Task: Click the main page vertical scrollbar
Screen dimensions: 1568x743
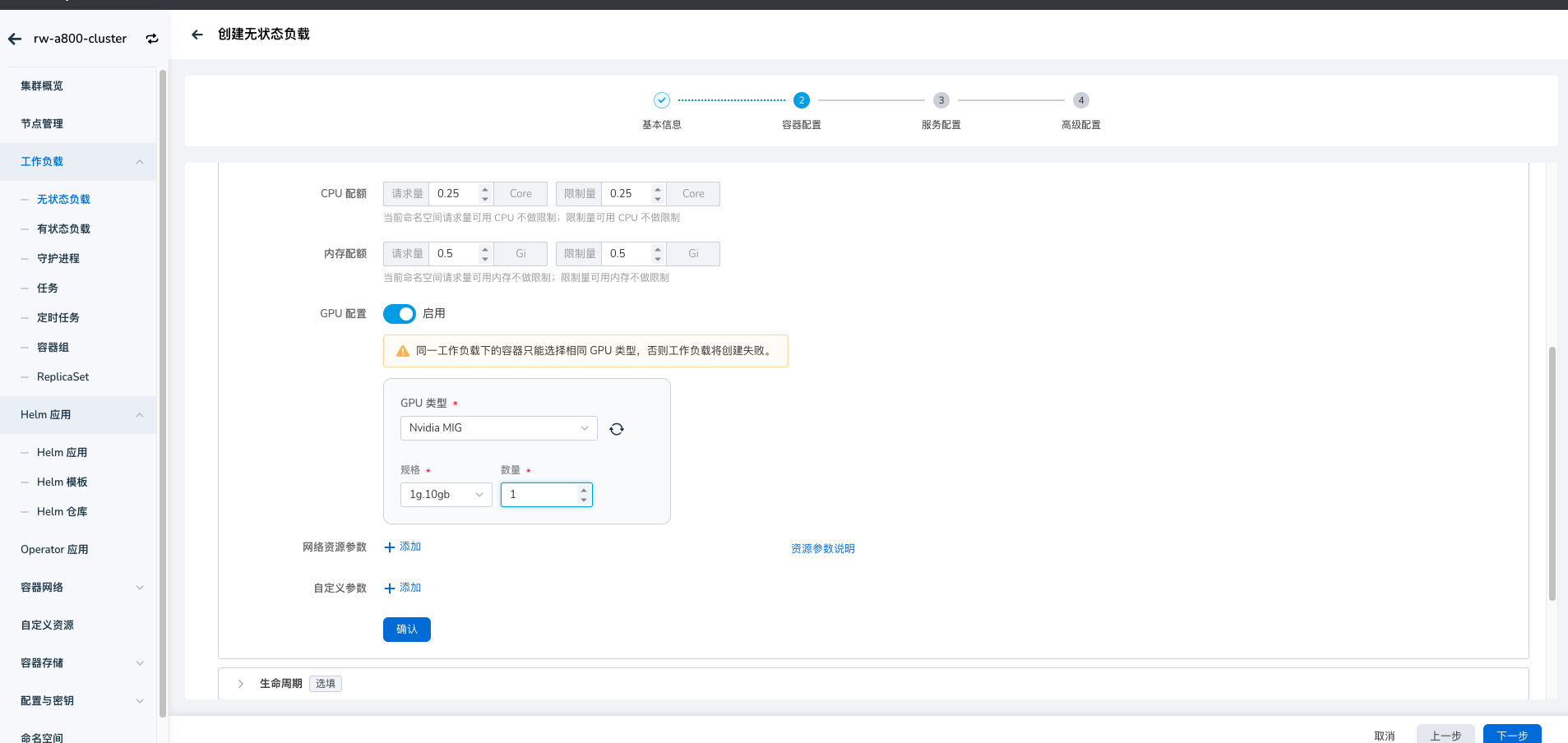Action: [x=1552, y=473]
